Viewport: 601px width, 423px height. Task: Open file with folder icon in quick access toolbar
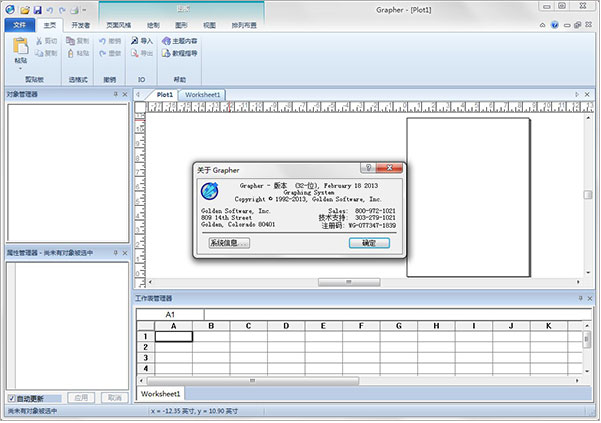(25, 10)
